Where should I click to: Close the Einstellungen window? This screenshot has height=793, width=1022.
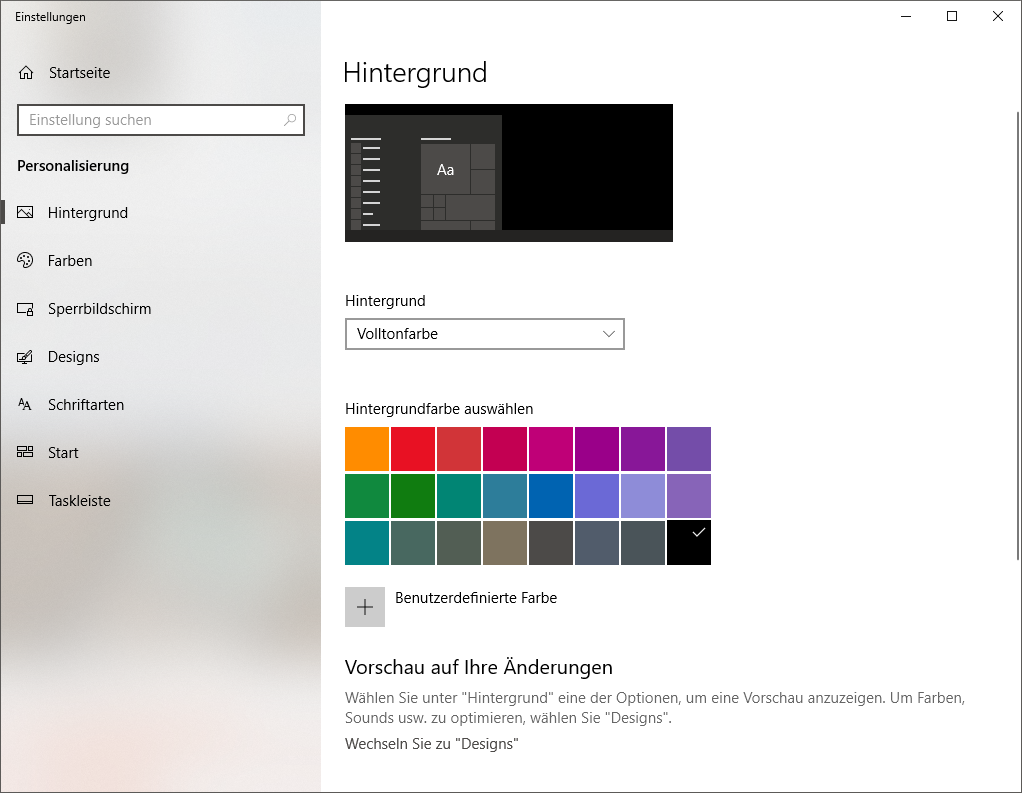pyautogui.click(x=998, y=16)
